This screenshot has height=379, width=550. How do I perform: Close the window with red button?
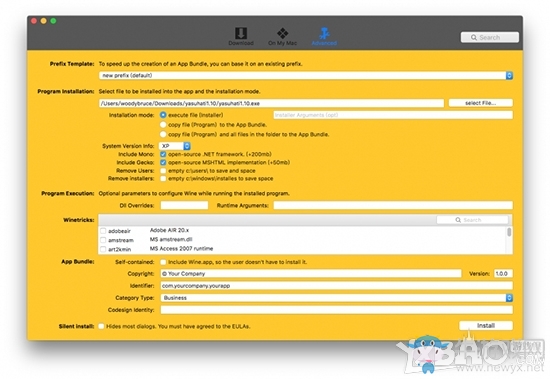[34, 21]
